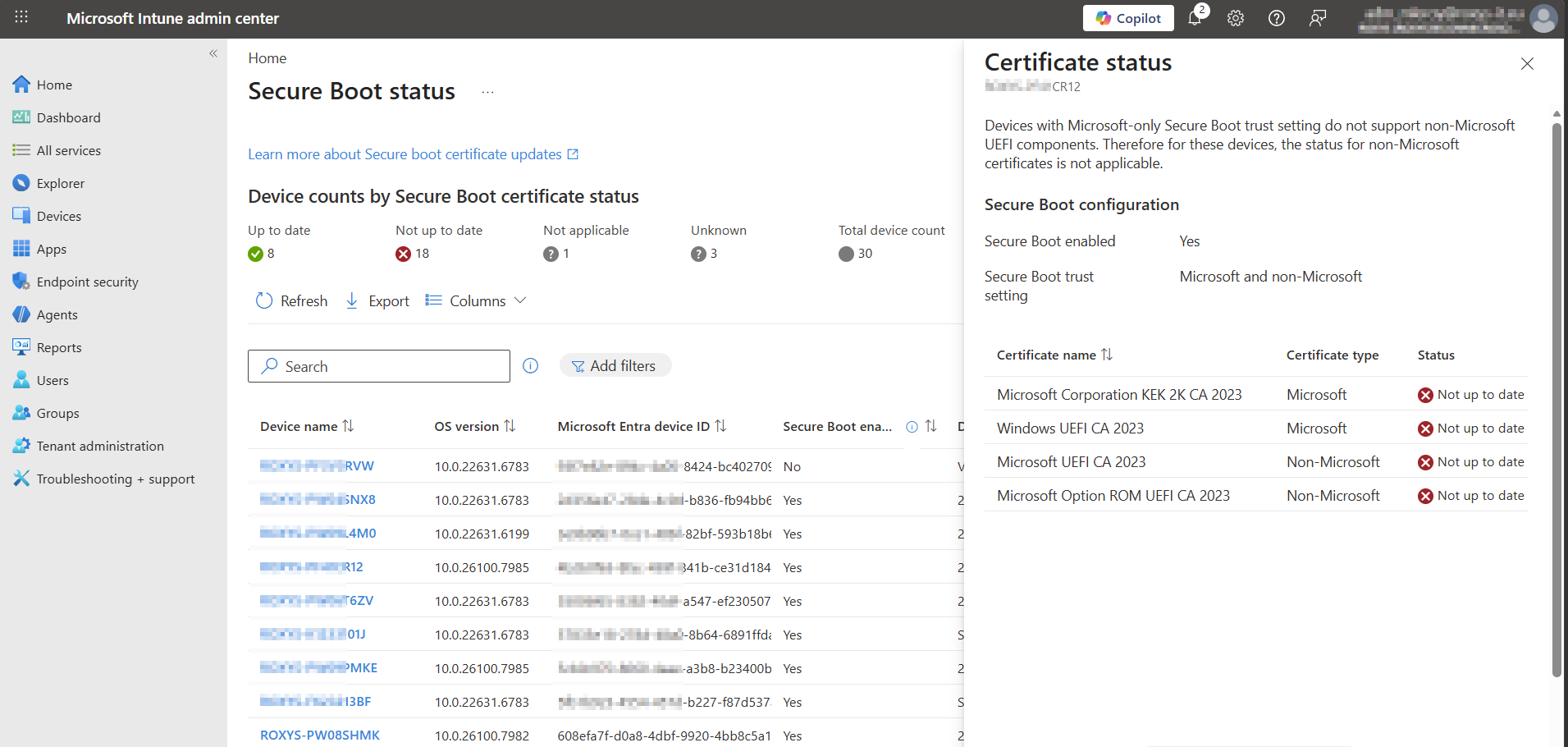The height and width of the screenshot is (747, 1568).
Task: Collapse the left navigation sidebar
Action: pos(213,53)
